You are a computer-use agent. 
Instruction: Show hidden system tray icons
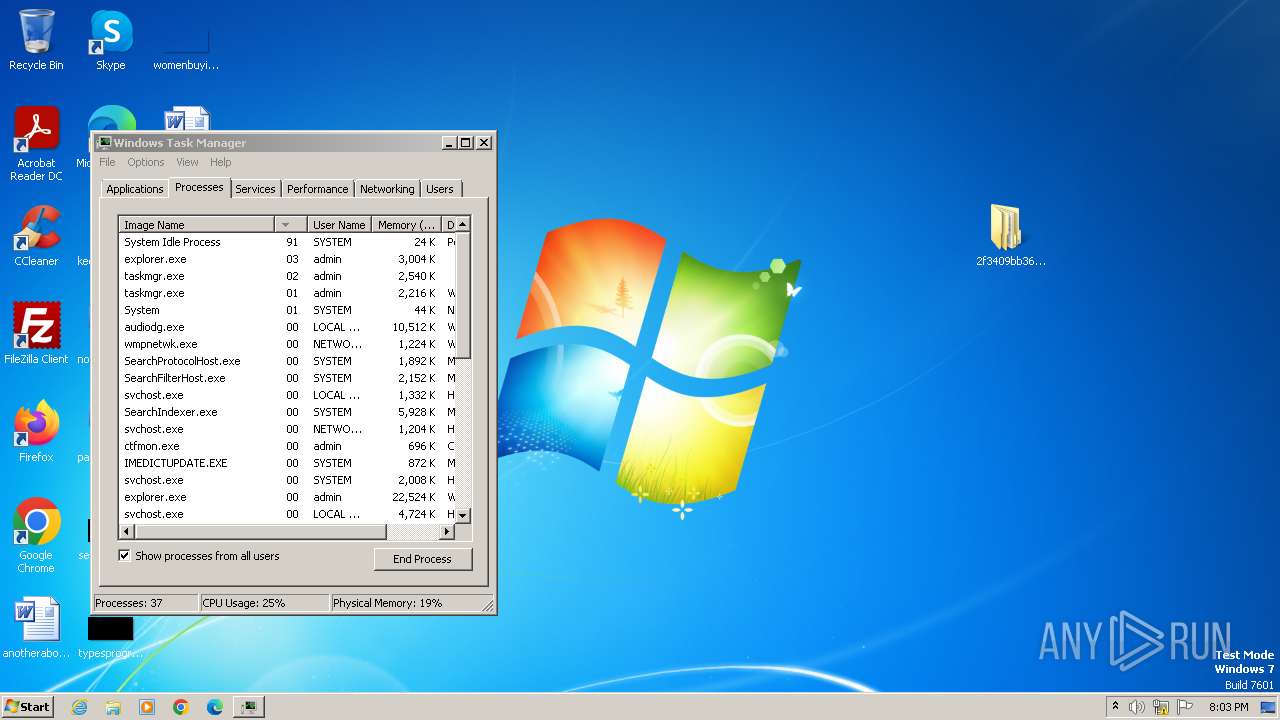pos(1116,707)
